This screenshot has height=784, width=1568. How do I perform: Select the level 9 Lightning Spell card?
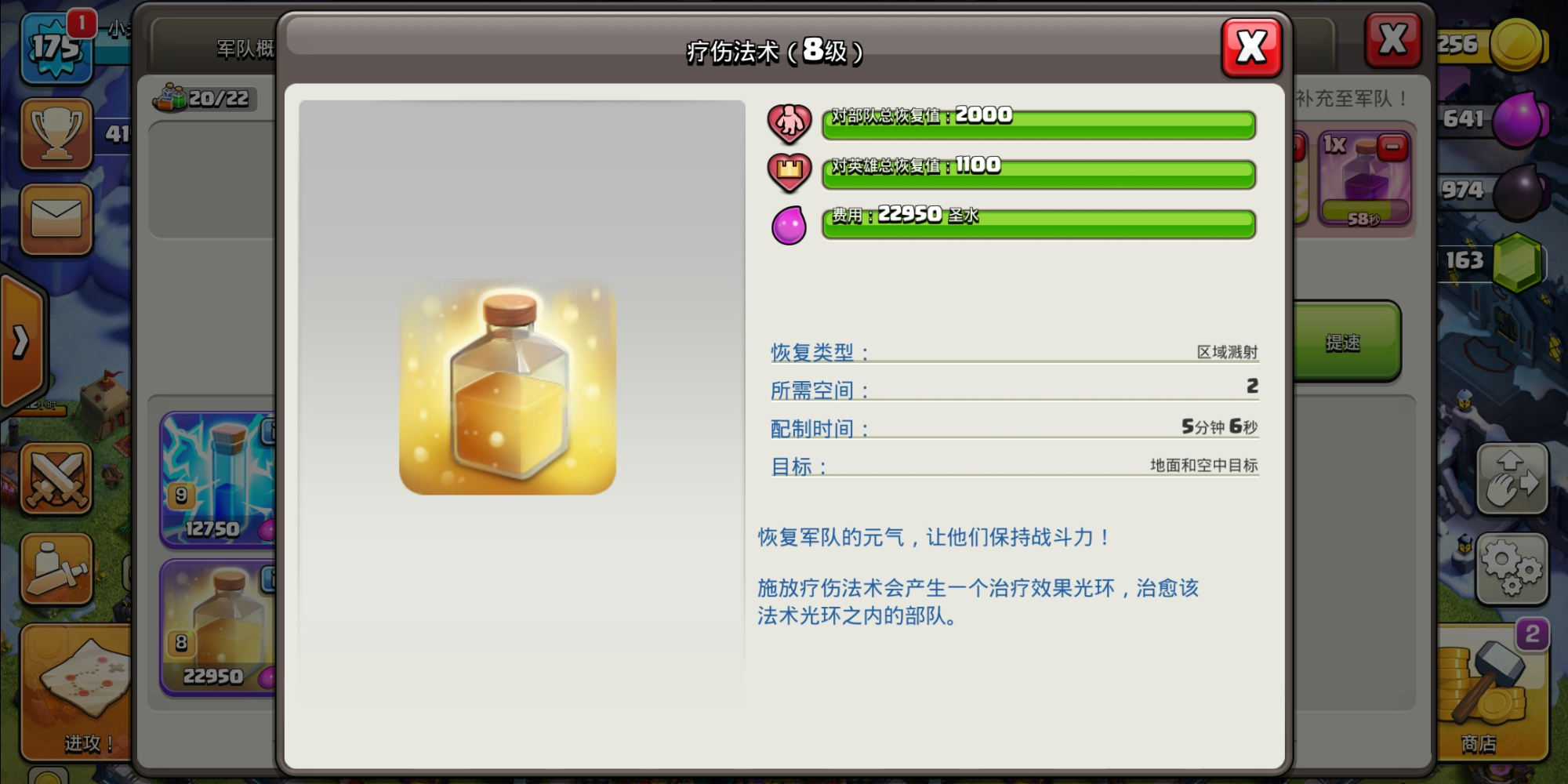tap(220, 479)
